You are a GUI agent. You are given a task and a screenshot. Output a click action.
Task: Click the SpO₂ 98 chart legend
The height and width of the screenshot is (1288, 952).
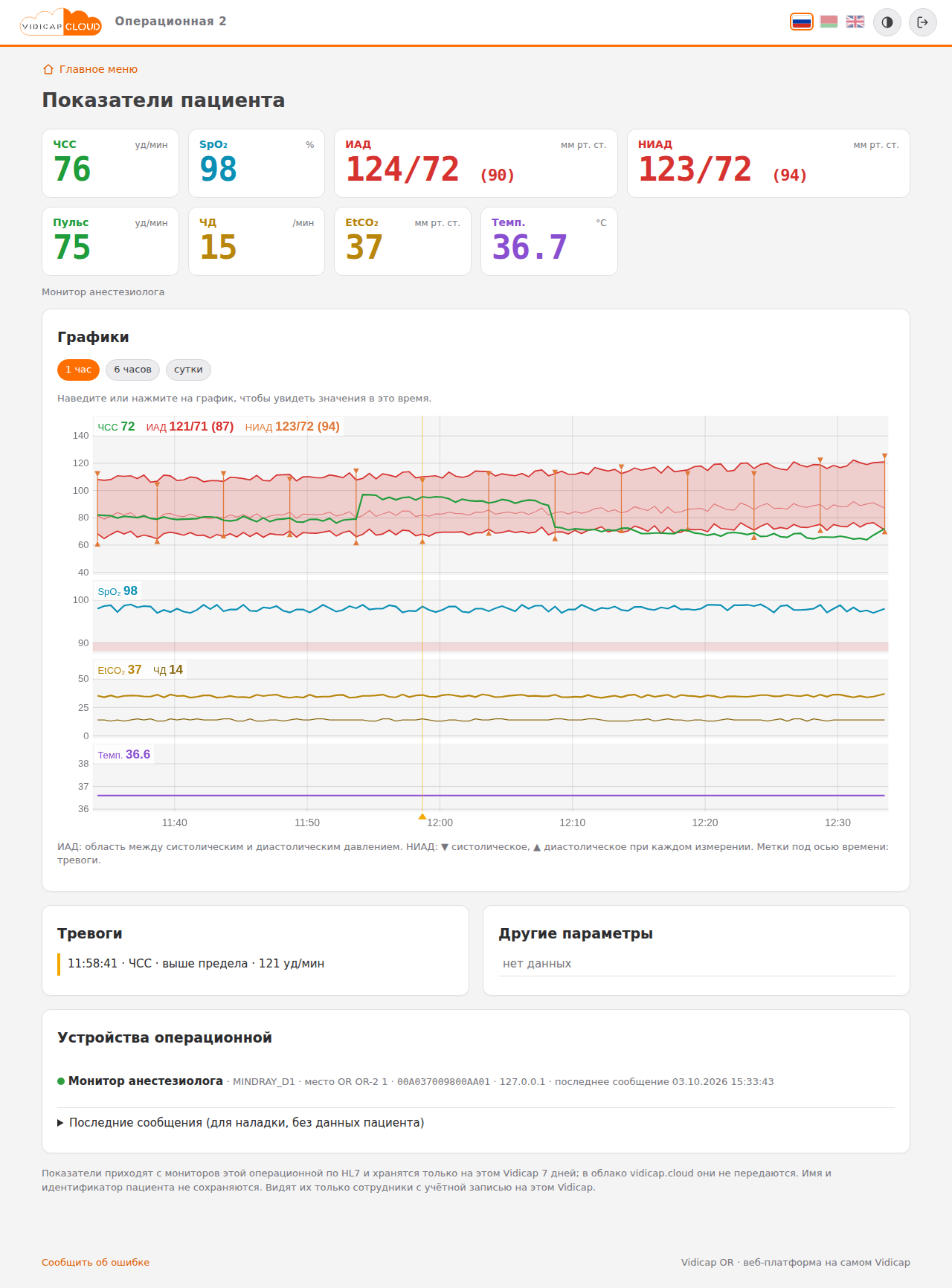pyautogui.click(x=118, y=591)
